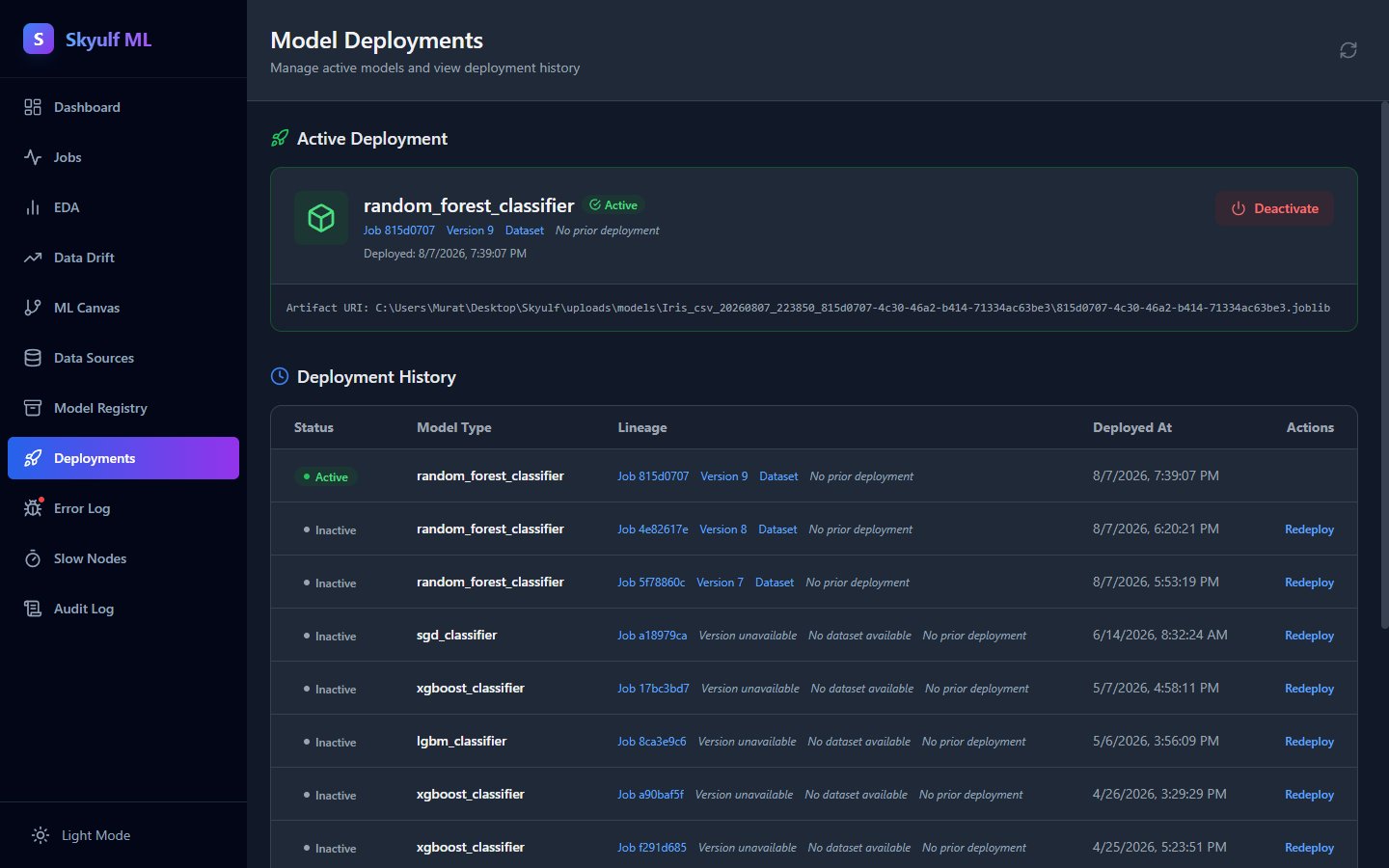Click the Active badge beside random_forest_classifier title

tap(613, 205)
